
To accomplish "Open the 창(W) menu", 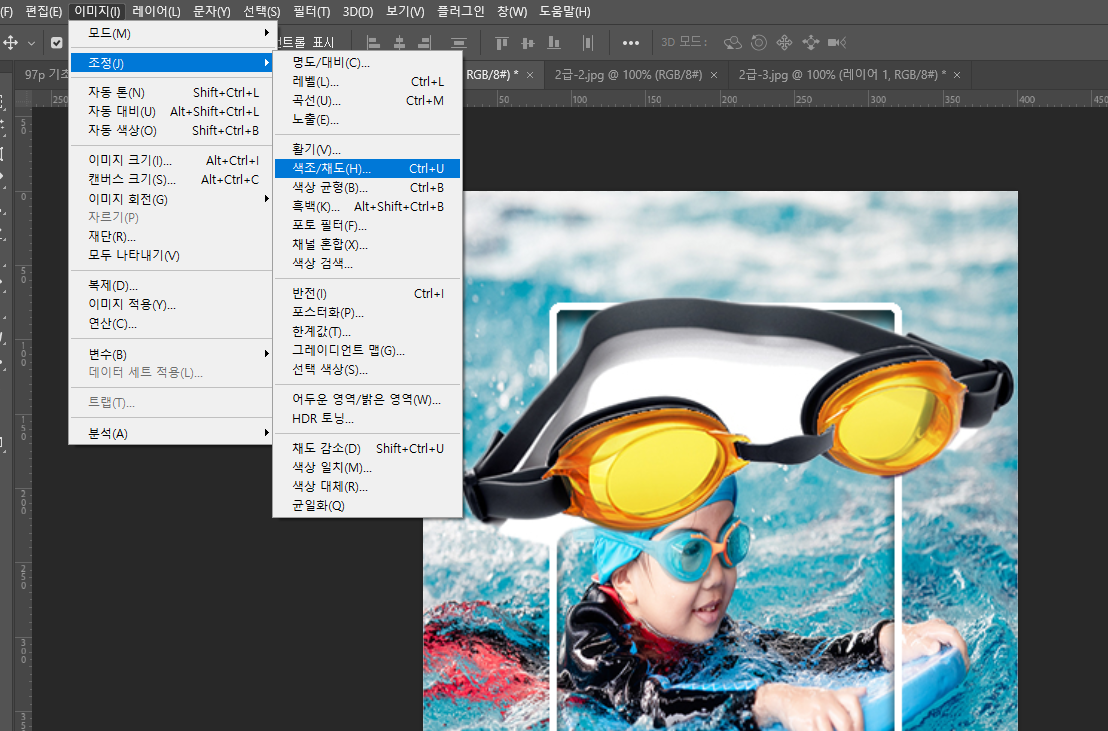I will [x=512, y=11].
